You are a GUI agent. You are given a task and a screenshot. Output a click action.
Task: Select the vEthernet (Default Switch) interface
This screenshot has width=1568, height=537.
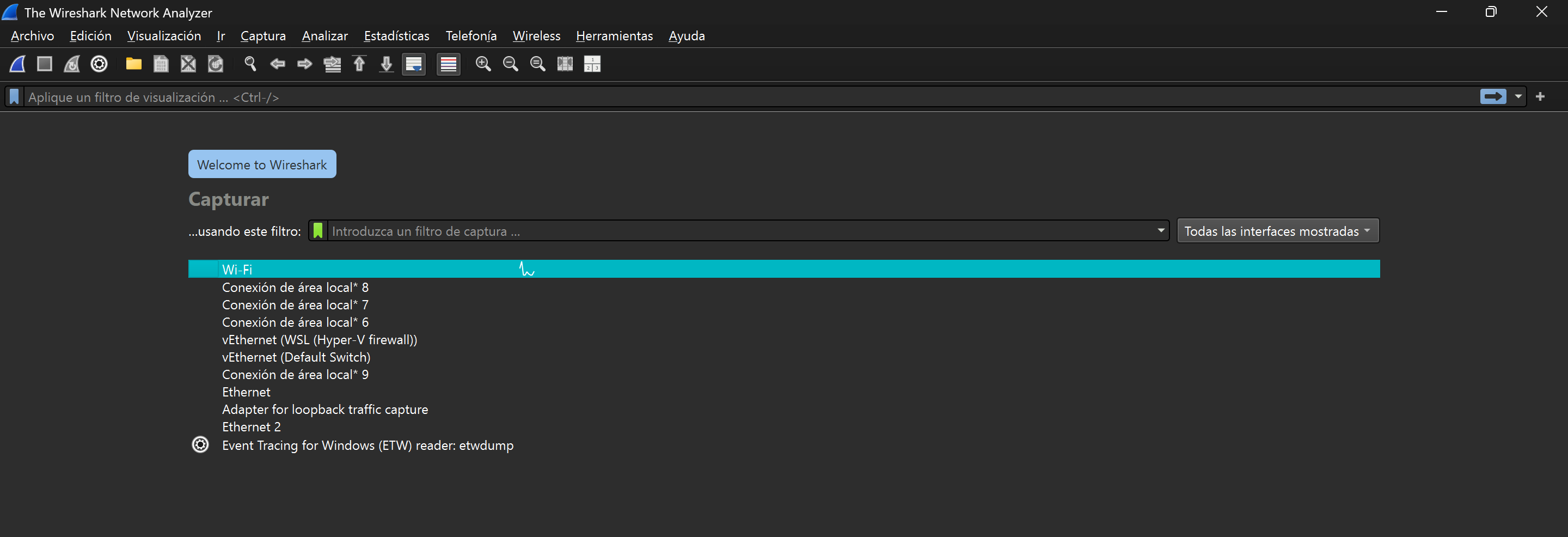(x=296, y=357)
